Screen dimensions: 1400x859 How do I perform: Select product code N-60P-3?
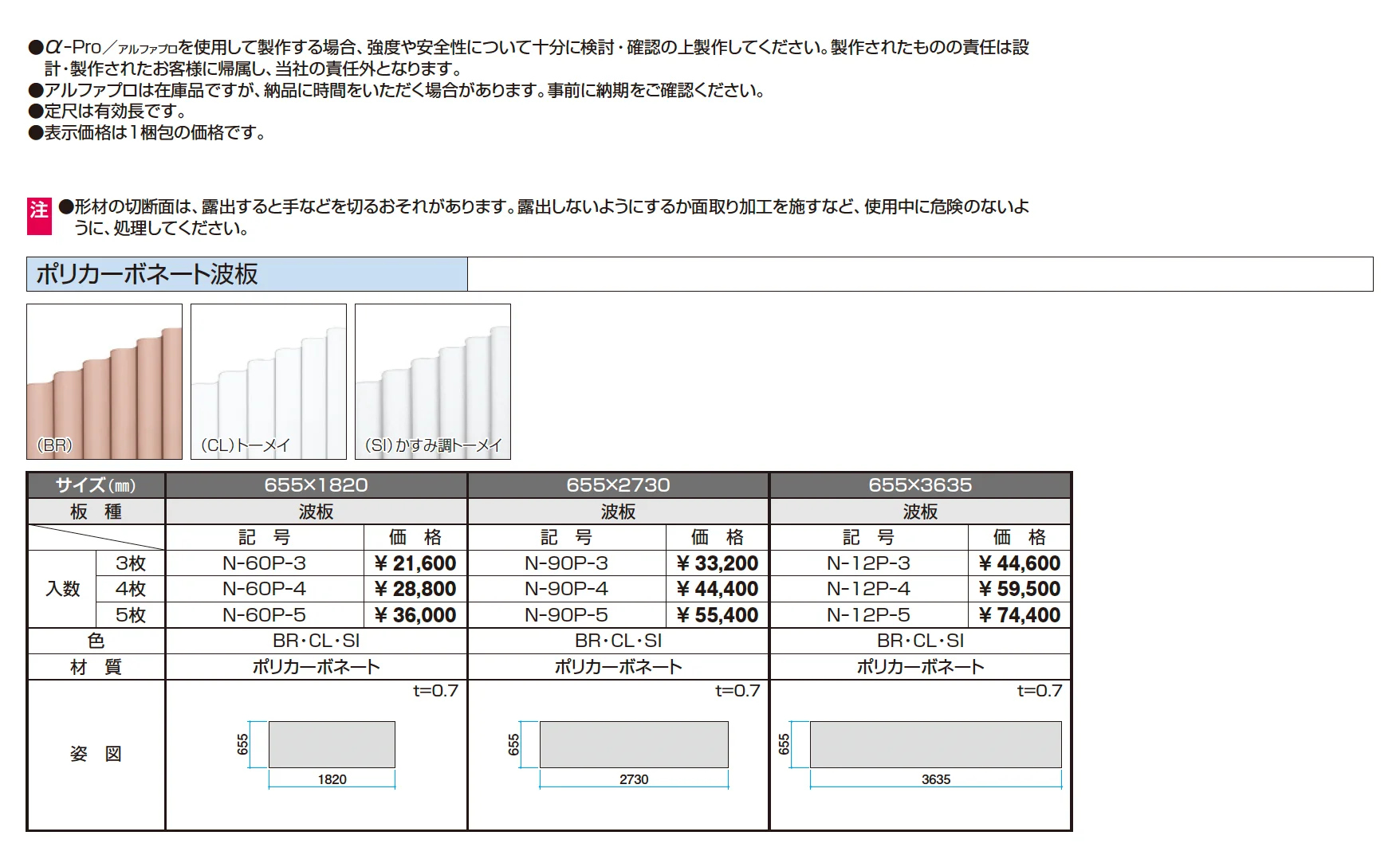[265, 563]
